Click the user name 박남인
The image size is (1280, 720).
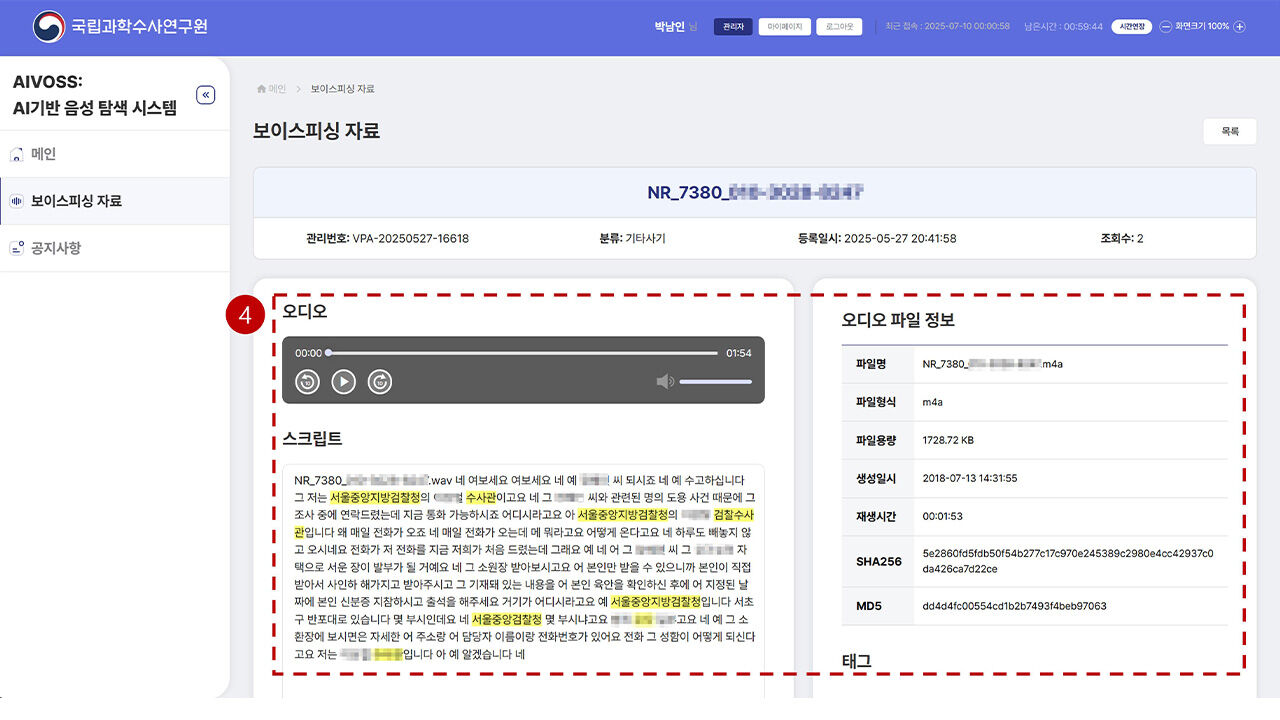pos(670,26)
